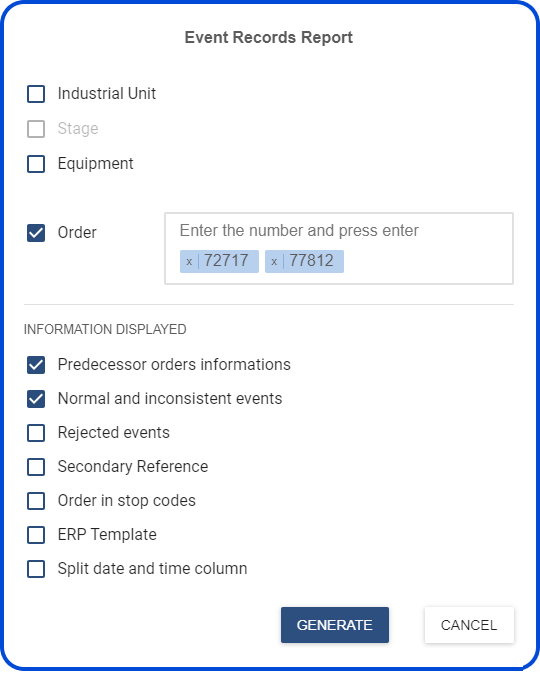This screenshot has width=540, height=673.
Task: Click the Rejected events label text
Action: (114, 433)
